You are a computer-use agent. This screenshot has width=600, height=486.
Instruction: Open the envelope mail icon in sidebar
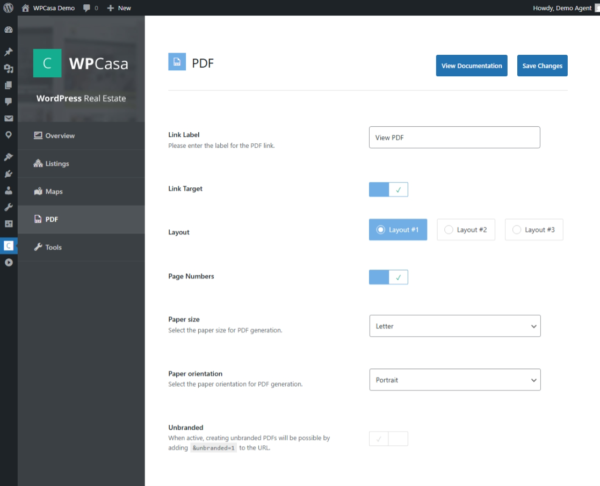[8, 118]
